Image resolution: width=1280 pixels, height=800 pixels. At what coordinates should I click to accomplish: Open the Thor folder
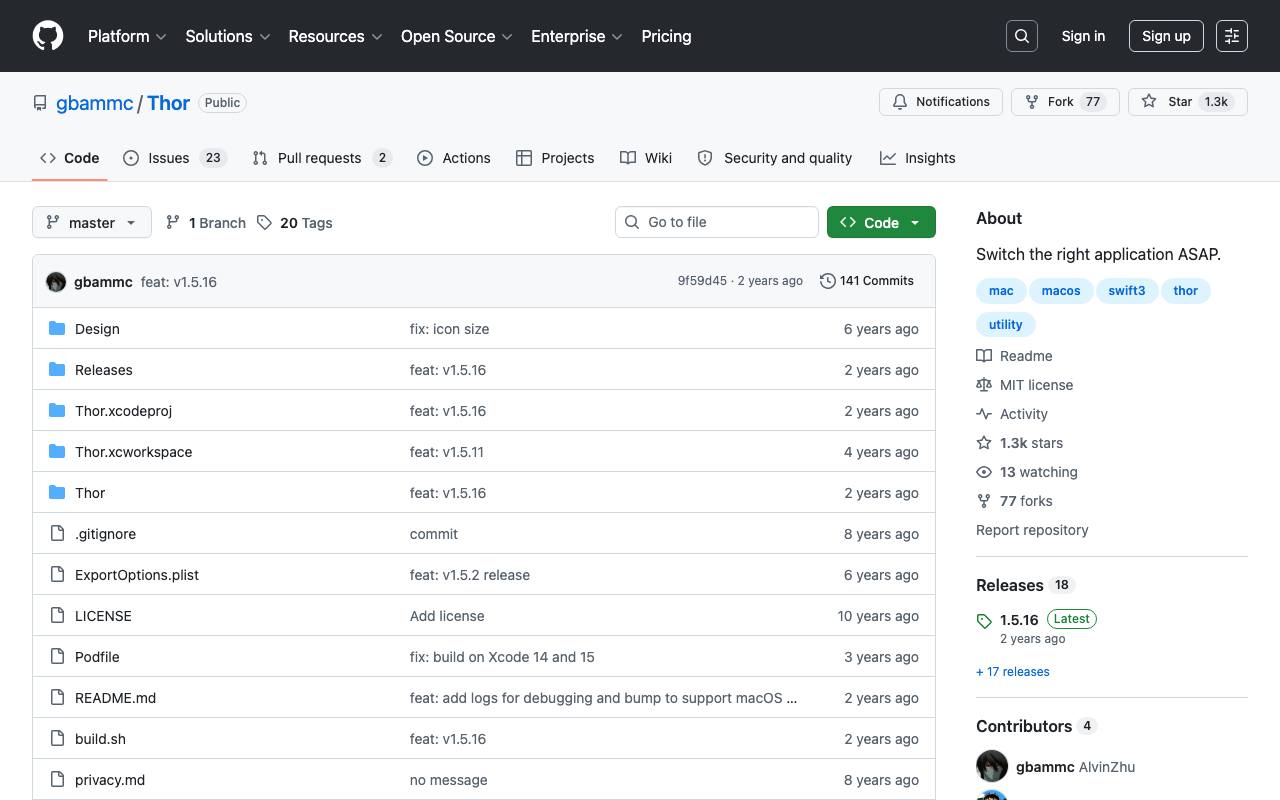90,493
